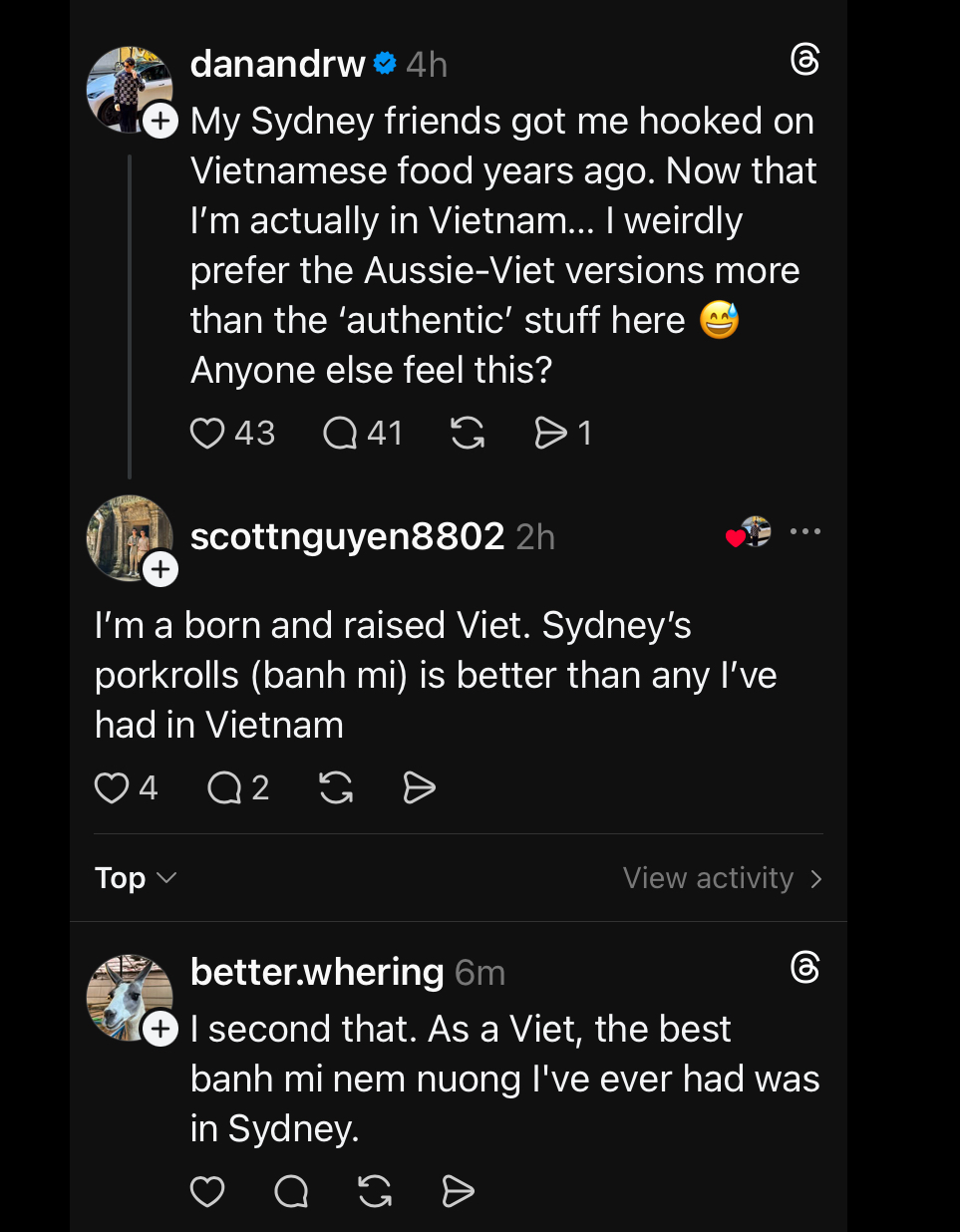
Task: Like better.whering's banh mi reply
Action: click(207, 1191)
